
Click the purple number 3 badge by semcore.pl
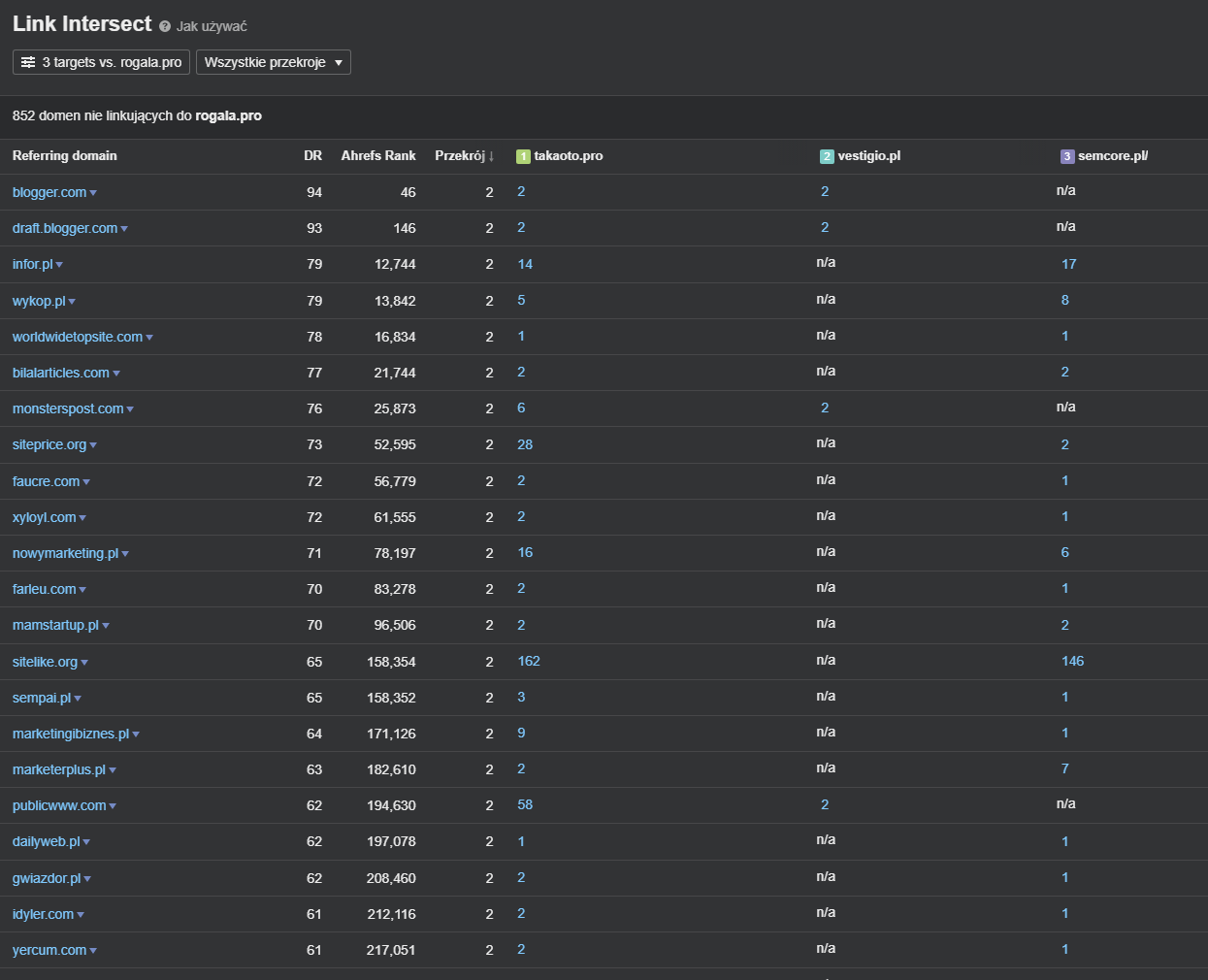pyautogui.click(x=1067, y=156)
